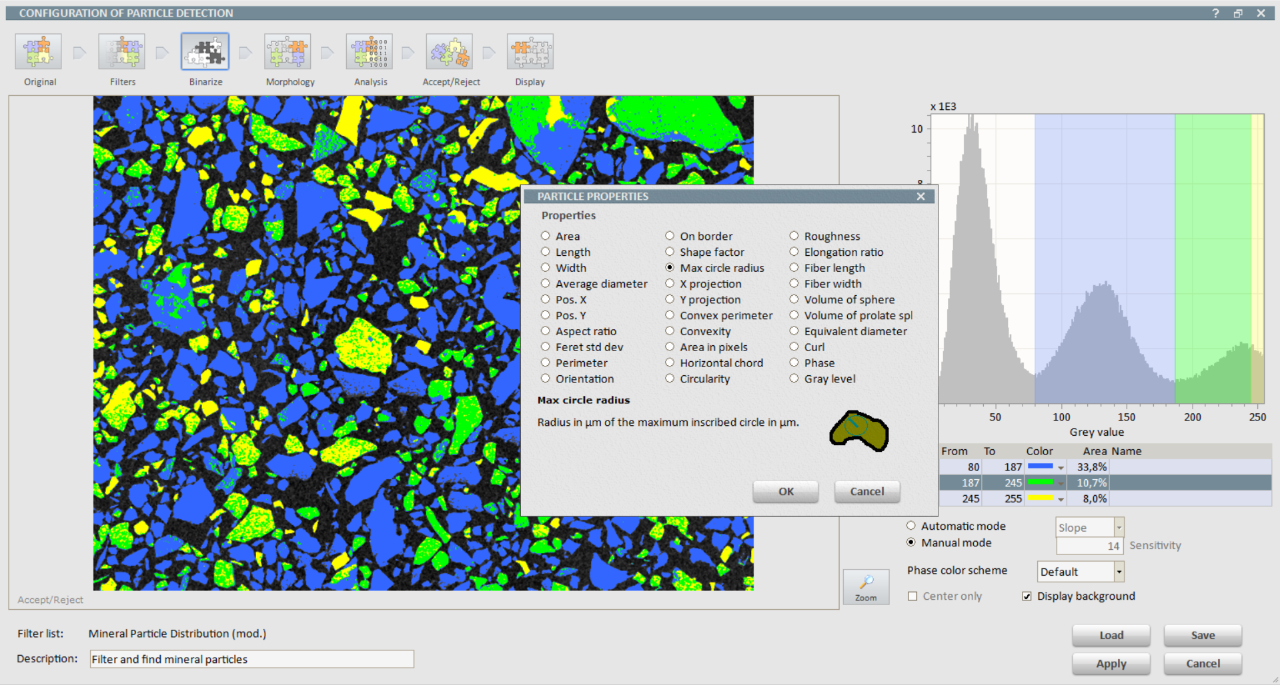Open the Phase color scheme dropdown

point(1118,570)
